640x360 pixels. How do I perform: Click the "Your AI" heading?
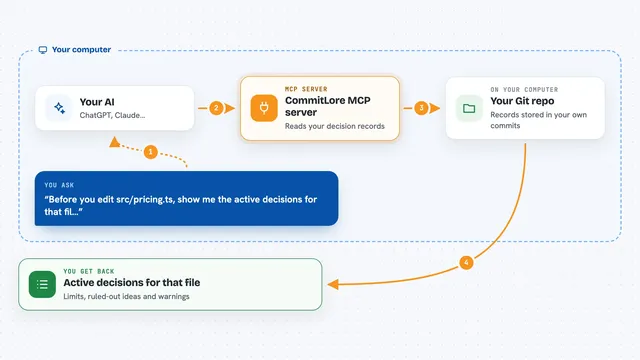97,102
